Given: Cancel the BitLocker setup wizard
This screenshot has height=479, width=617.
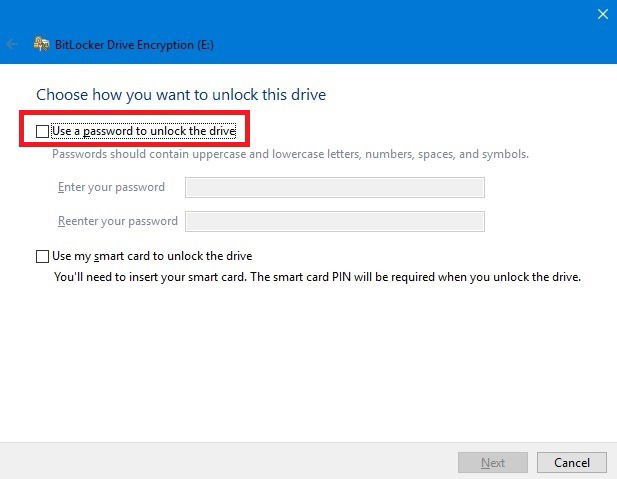Looking at the screenshot, I should [572, 462].
